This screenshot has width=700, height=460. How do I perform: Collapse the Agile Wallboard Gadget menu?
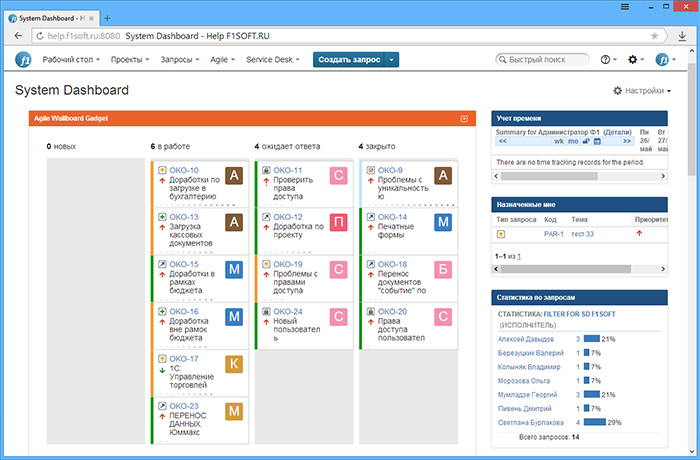click(464, 119)
